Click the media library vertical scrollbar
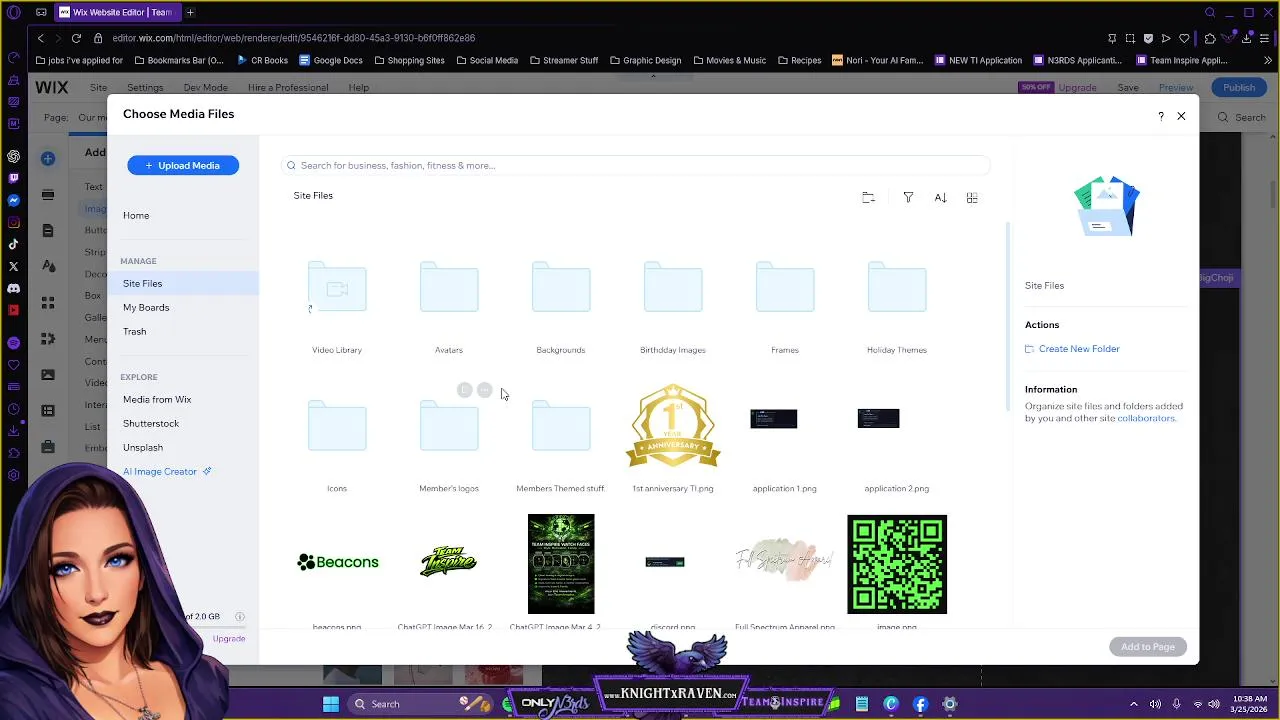Viewport: 1280px width, 720px height. click(1007, 315)
